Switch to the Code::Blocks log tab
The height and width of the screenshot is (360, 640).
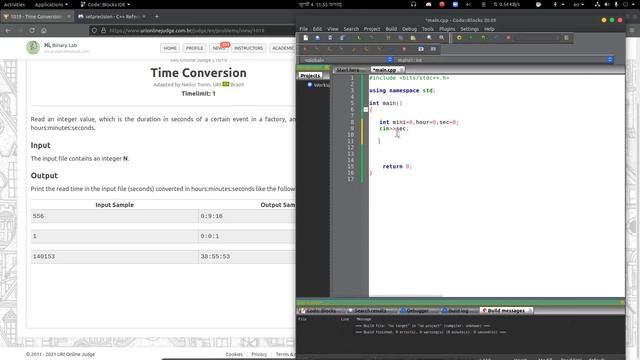(322, 311)
